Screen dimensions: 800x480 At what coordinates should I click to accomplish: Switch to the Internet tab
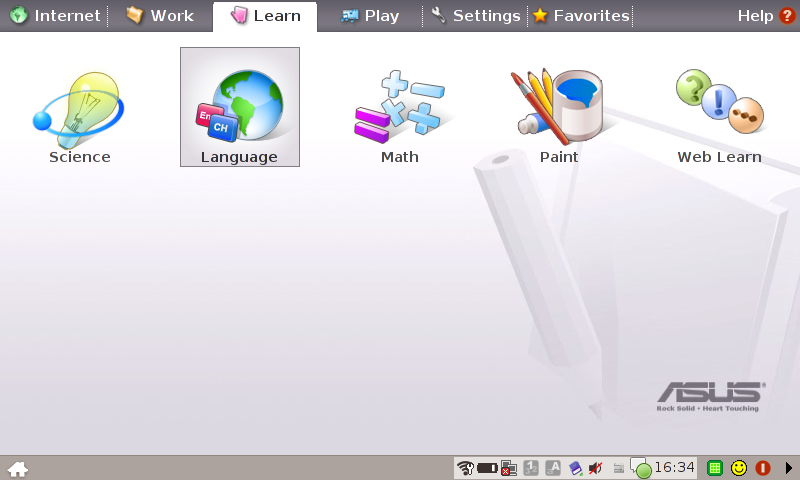(x=56, y=16)
